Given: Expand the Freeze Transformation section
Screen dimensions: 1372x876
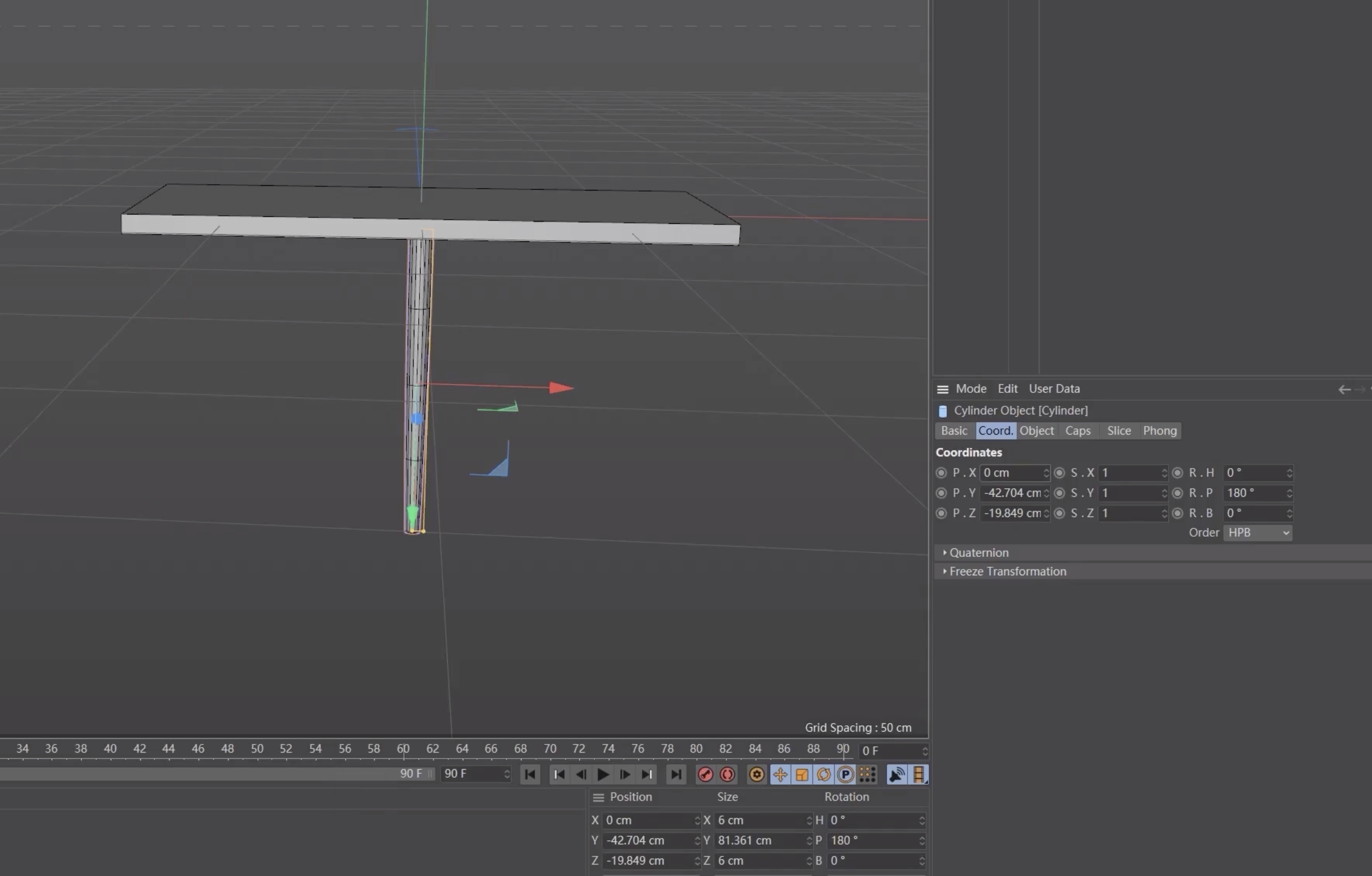Looking at the screenshot, I should [x=1153, y=571].
